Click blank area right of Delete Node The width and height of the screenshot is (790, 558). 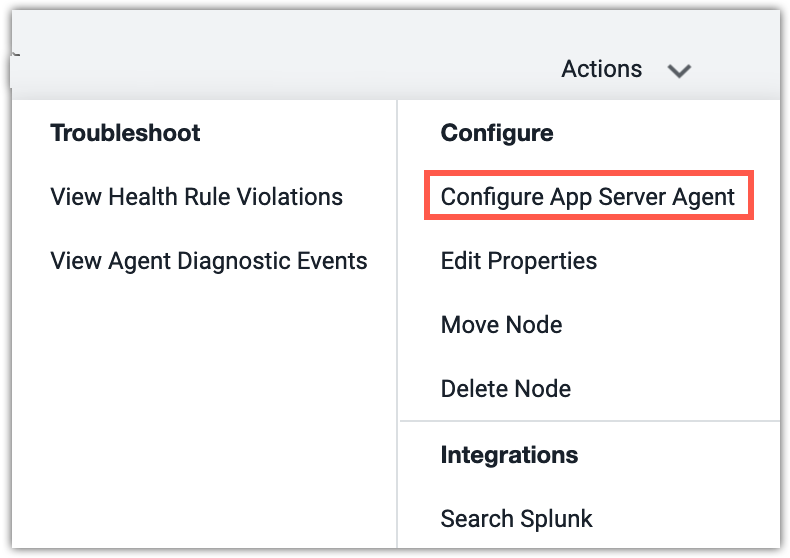tap(675, 389)
